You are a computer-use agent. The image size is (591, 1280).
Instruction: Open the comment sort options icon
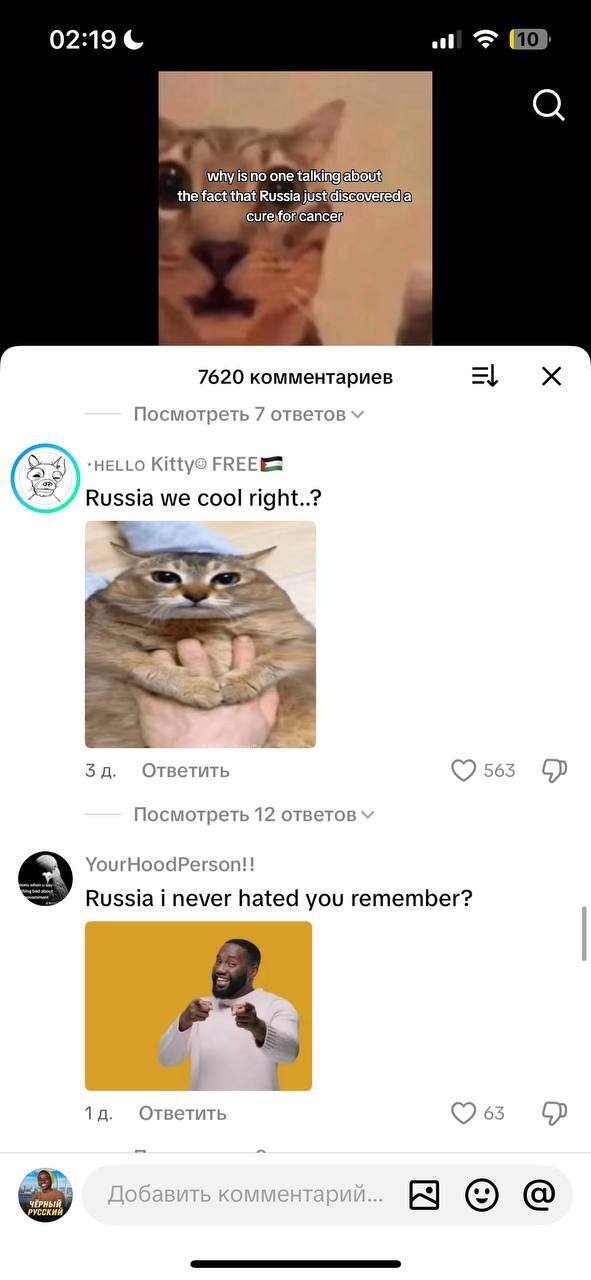(484, 376)
